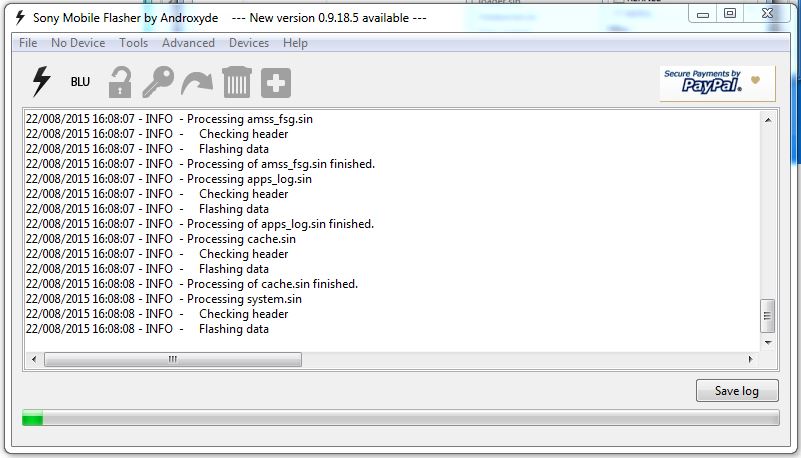The image size is (801, 458).
Task: Click the curved arrow icon in toolbar
Action: click(x=197, y=83)
